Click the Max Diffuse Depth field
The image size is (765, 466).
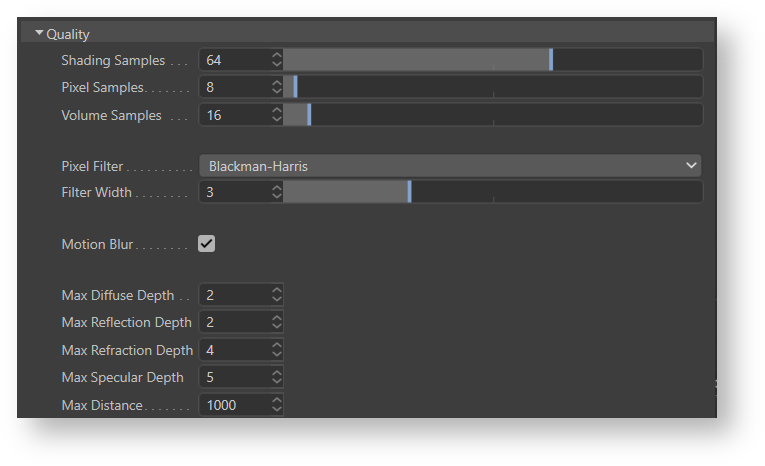tap(235, 295)
